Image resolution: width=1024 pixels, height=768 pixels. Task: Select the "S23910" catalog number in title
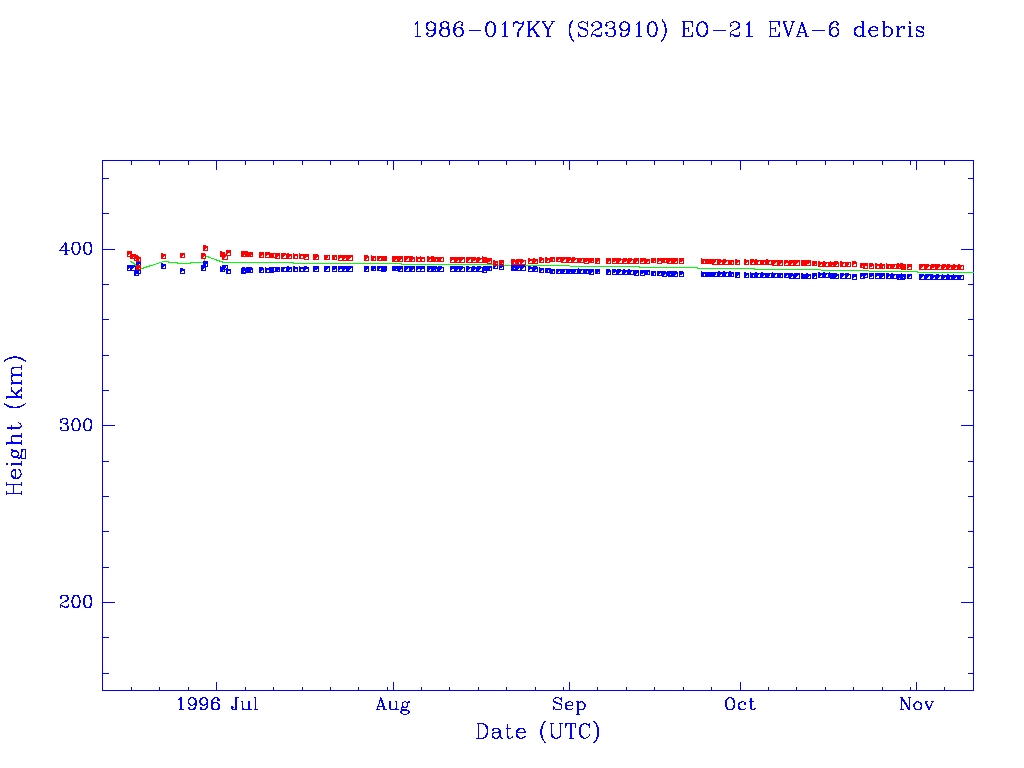(616, 30)
